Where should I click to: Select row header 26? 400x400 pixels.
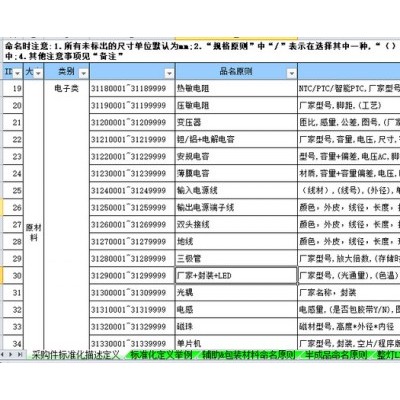pyautogui.click(x=12, y=207)
